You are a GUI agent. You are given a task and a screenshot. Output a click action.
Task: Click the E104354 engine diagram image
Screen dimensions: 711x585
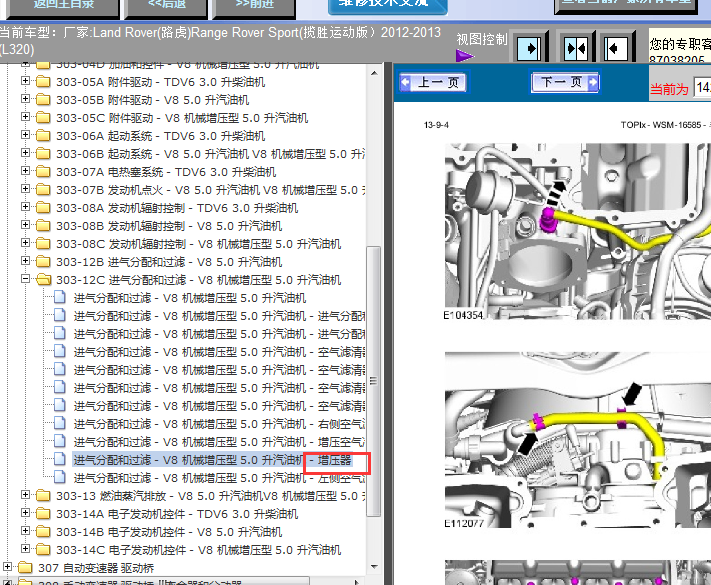tap(578, 232)
